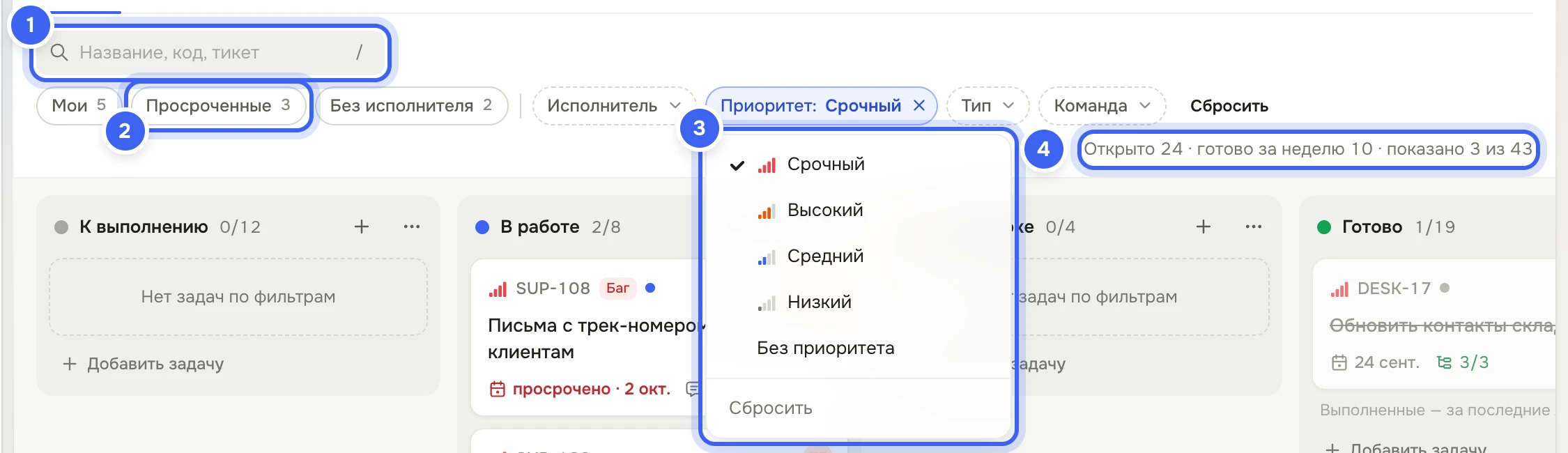
Task: Add a task via plus in the 0/4 column
Action: tap(1203, 227)
